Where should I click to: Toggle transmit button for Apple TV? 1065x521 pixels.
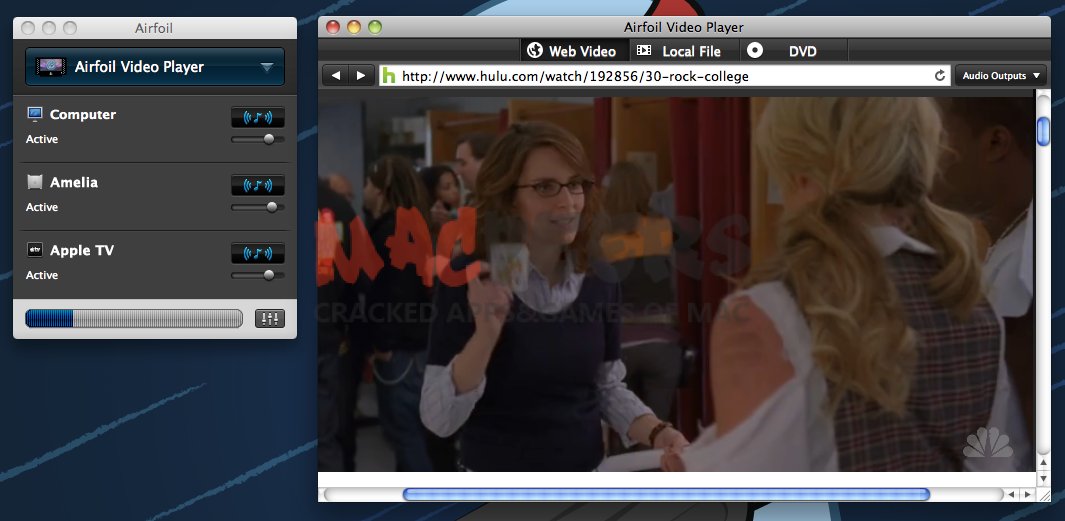257,253
